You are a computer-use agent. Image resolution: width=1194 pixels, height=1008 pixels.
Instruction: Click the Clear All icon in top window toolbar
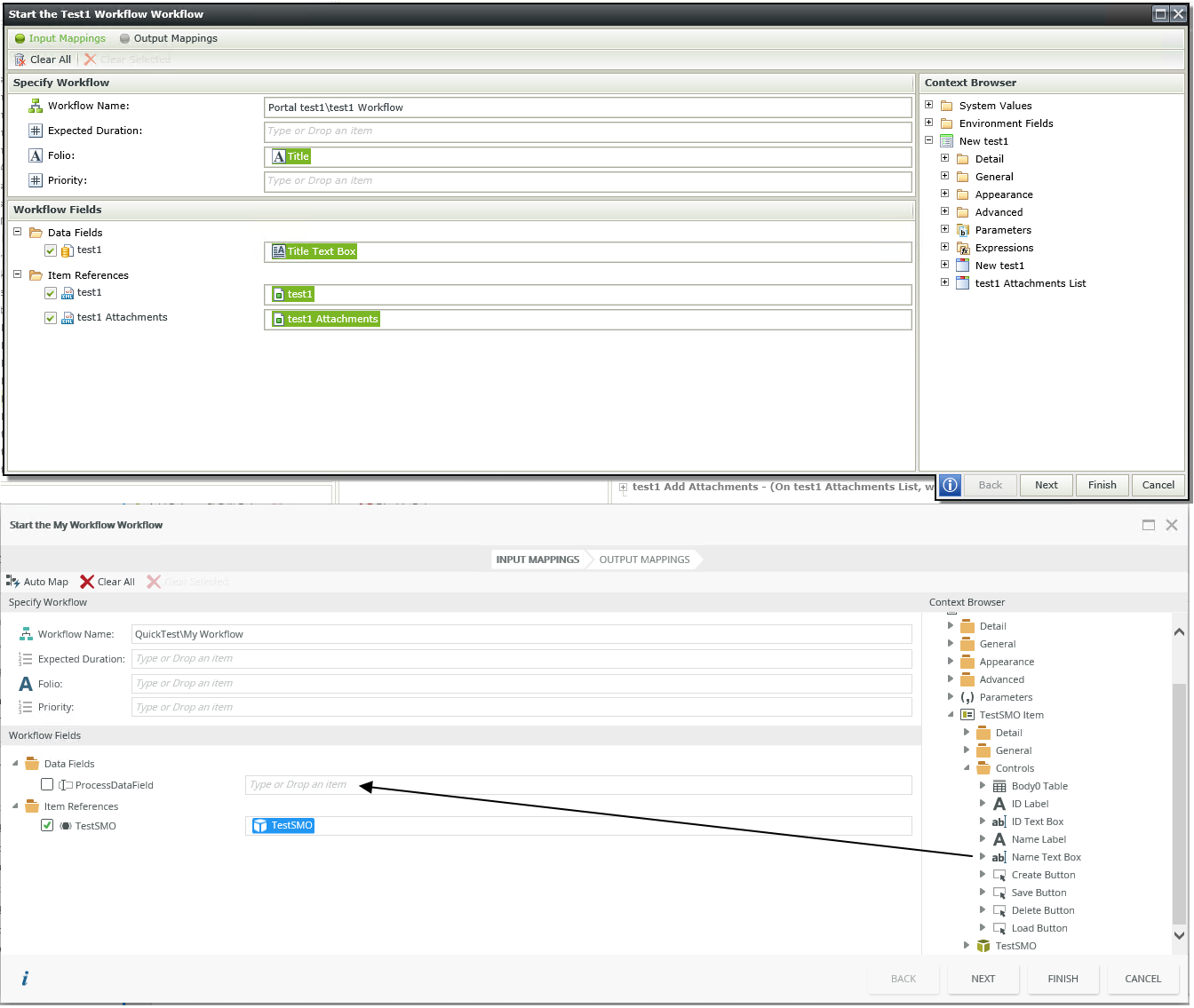(x=20, y=60)
